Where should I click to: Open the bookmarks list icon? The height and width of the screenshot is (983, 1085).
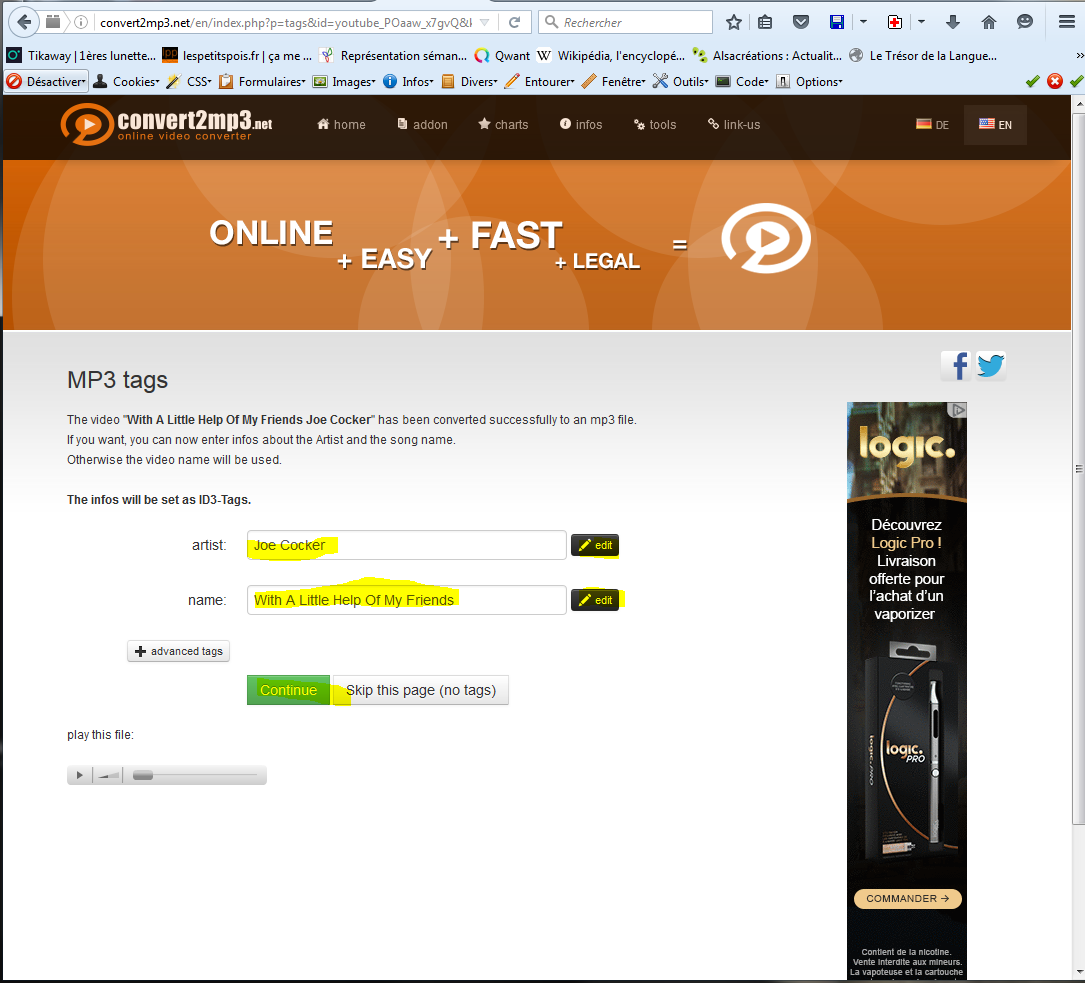coord(765,22)
